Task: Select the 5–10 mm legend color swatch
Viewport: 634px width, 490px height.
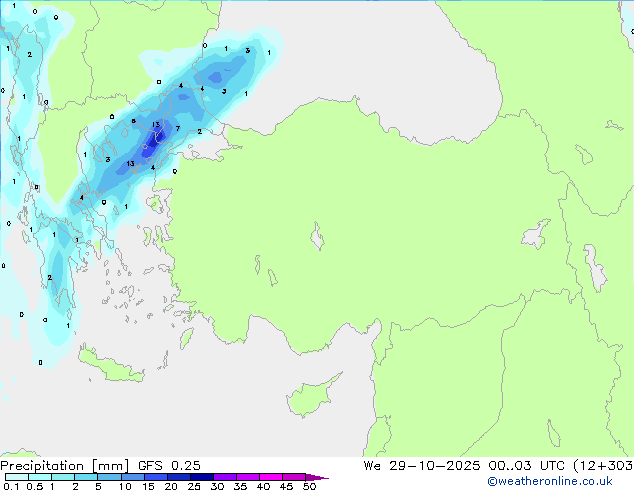Action: pos(109,477)
